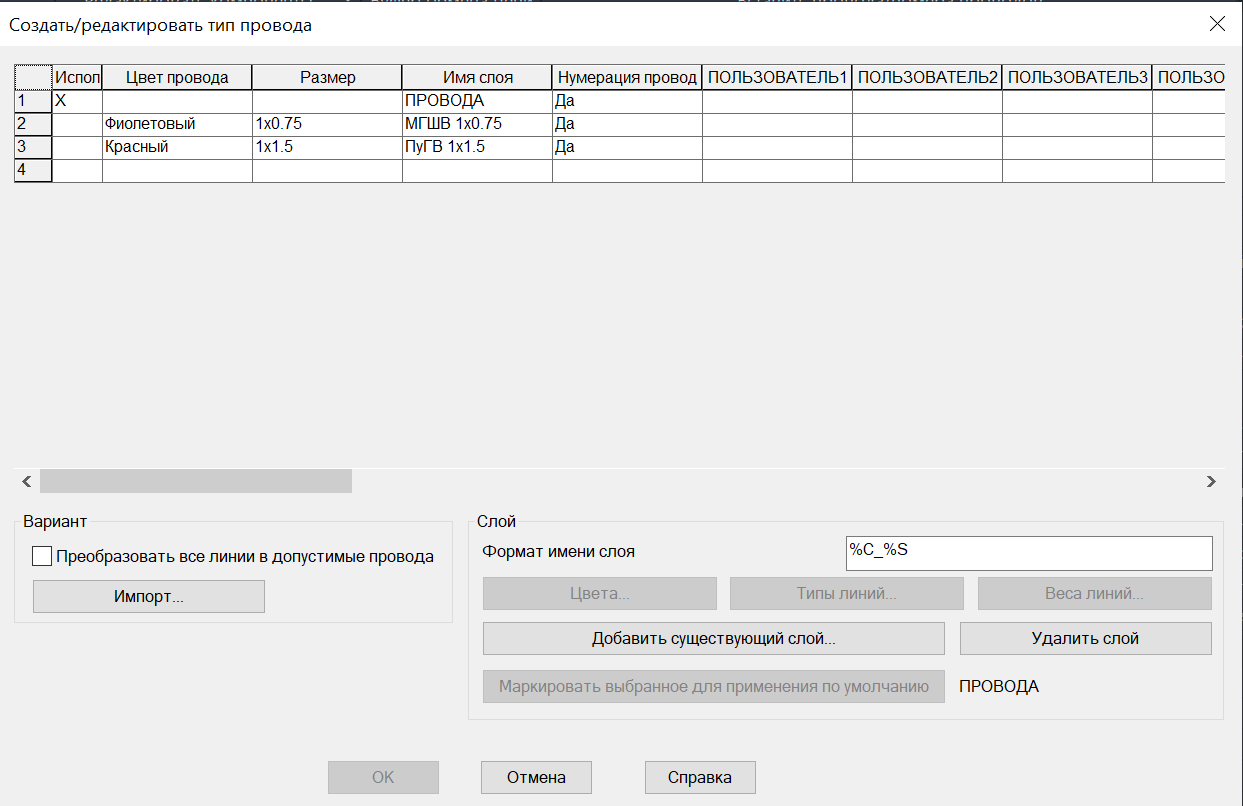
Task: Click the 'Красный' wire color cell
Action: [177, 147]
